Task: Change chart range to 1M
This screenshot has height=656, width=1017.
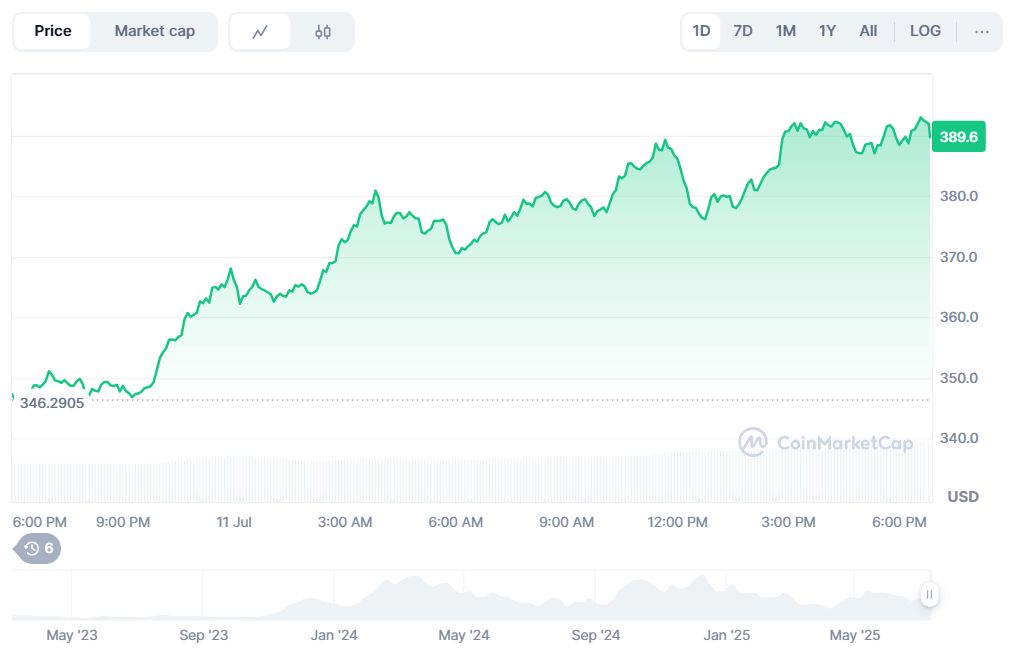Action: (785, 31)
